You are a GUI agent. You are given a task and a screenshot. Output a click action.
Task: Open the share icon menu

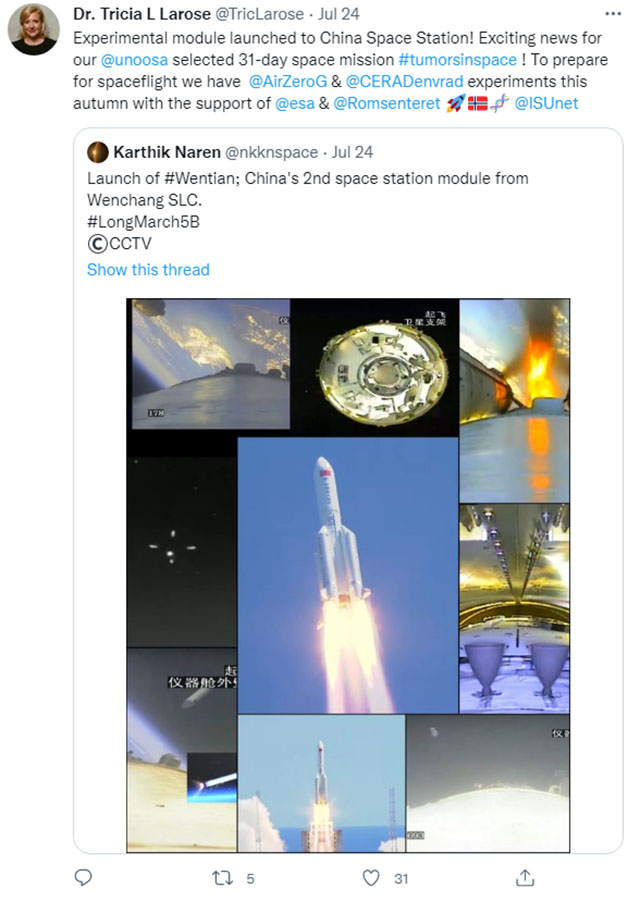pyautogui.click(x=524, y=878)
